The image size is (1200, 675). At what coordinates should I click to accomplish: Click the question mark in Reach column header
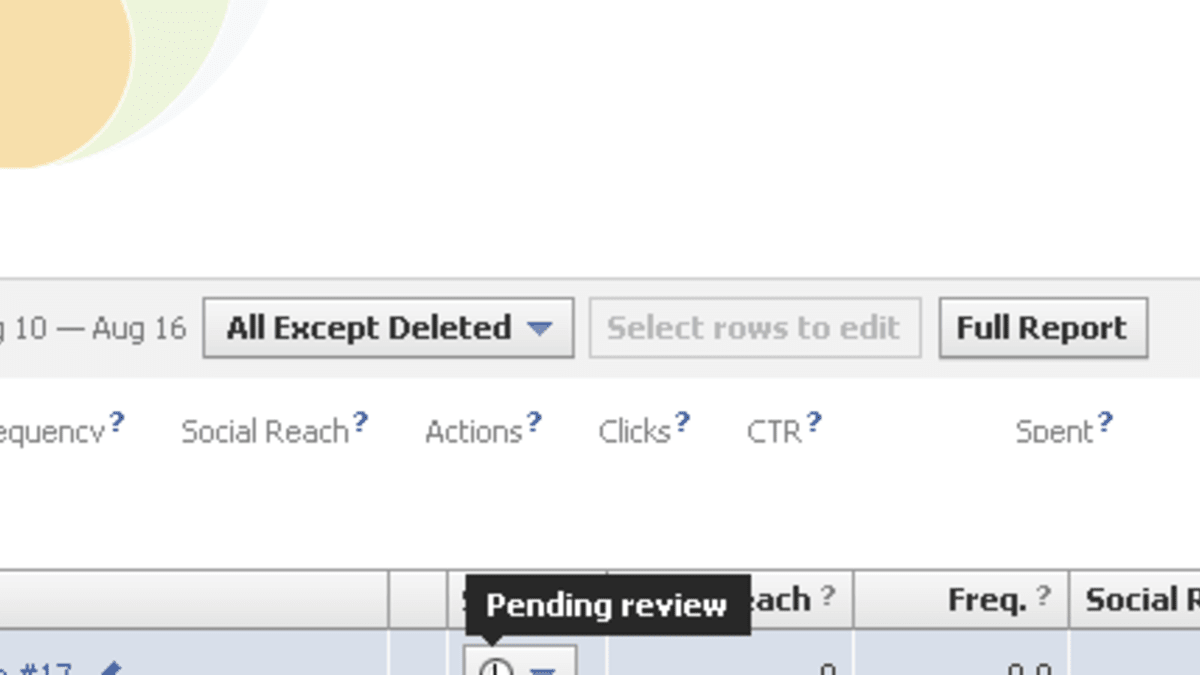pos(827,597)
